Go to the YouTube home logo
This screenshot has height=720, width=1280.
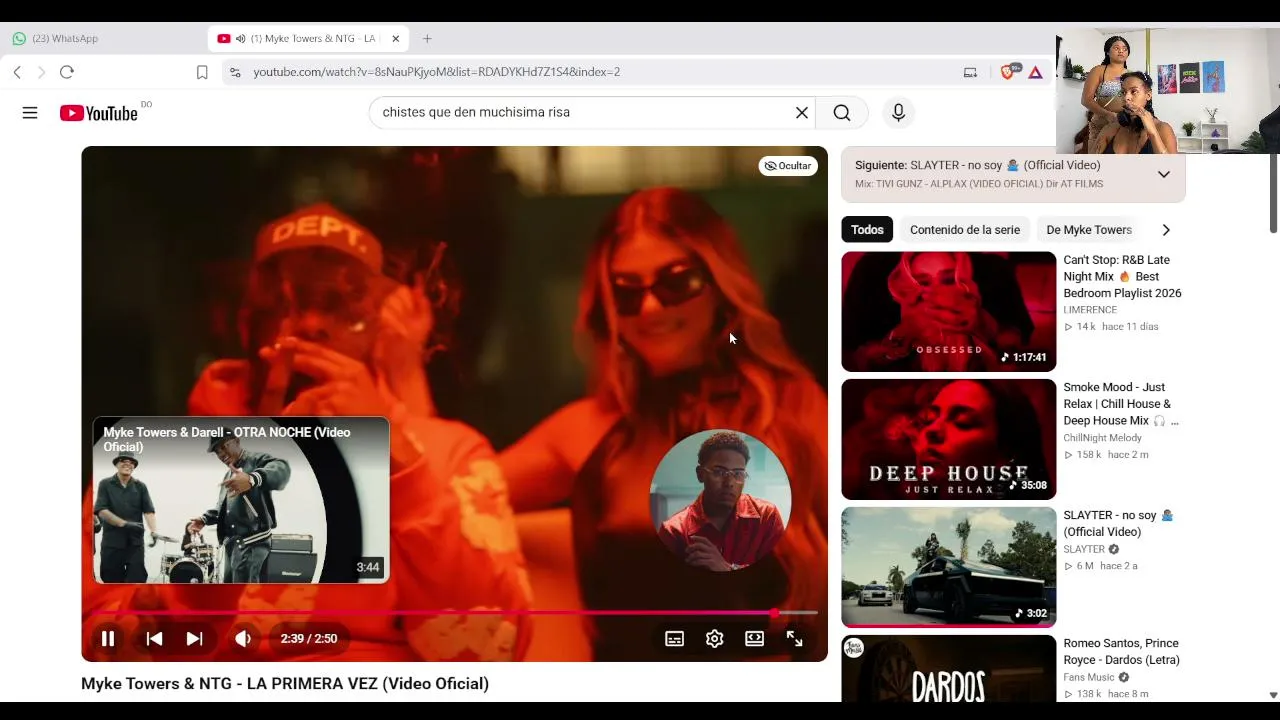coord(98,113)
